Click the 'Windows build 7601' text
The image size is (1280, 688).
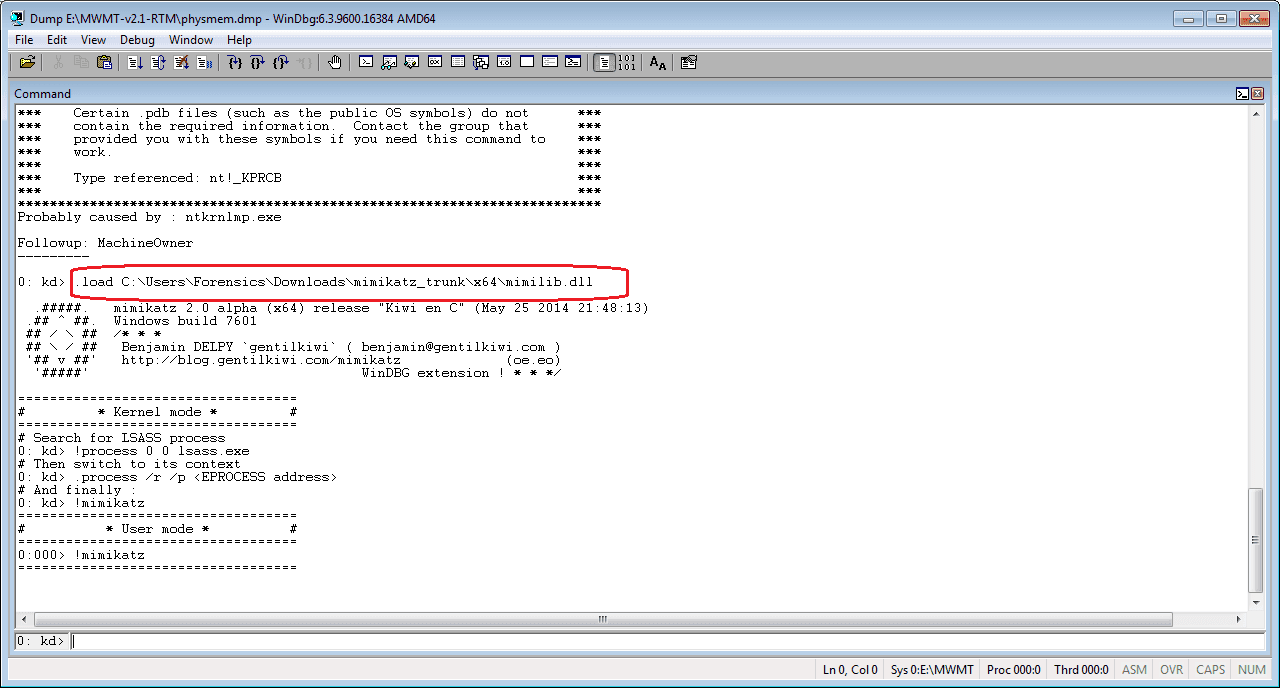click(x=185, y=321)
